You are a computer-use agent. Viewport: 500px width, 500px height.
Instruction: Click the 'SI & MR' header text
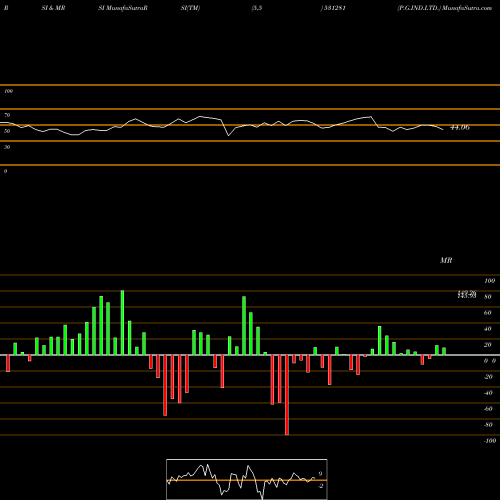click(x=53, y=8)
